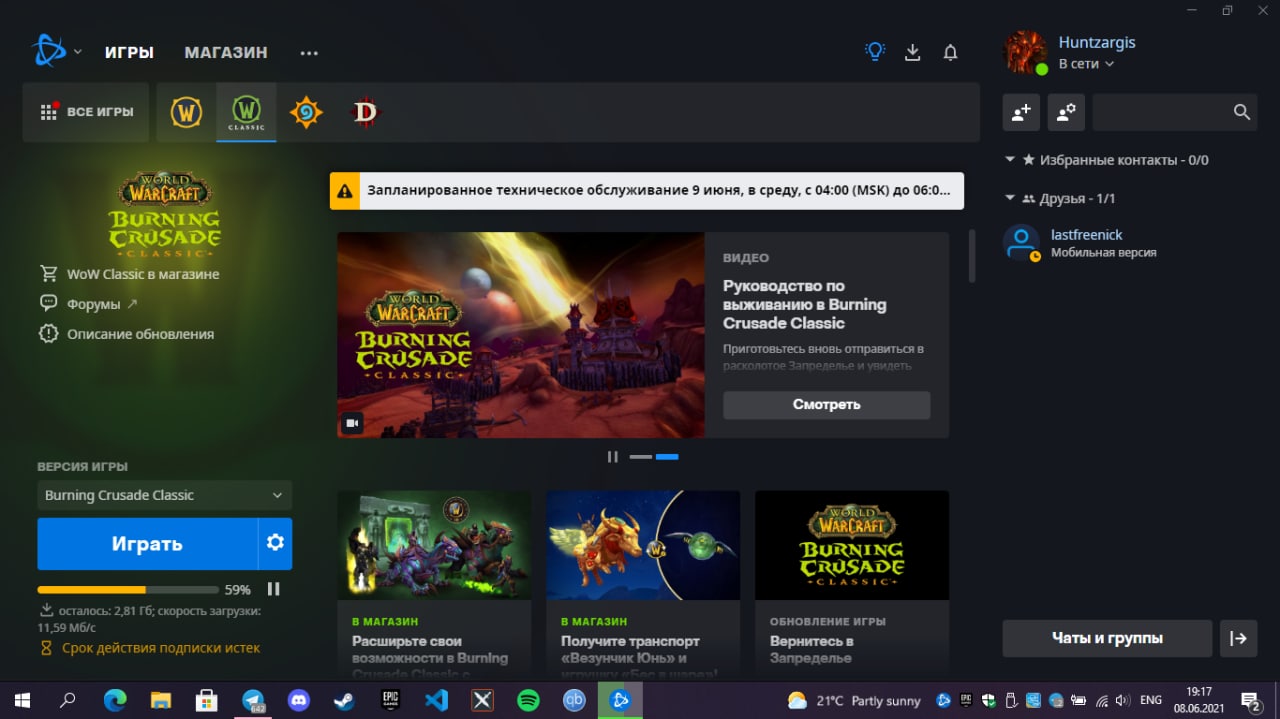Expand the В сети status dropdown
The height and width of the screenshot is (719, 1280).
click(1086, 64)
